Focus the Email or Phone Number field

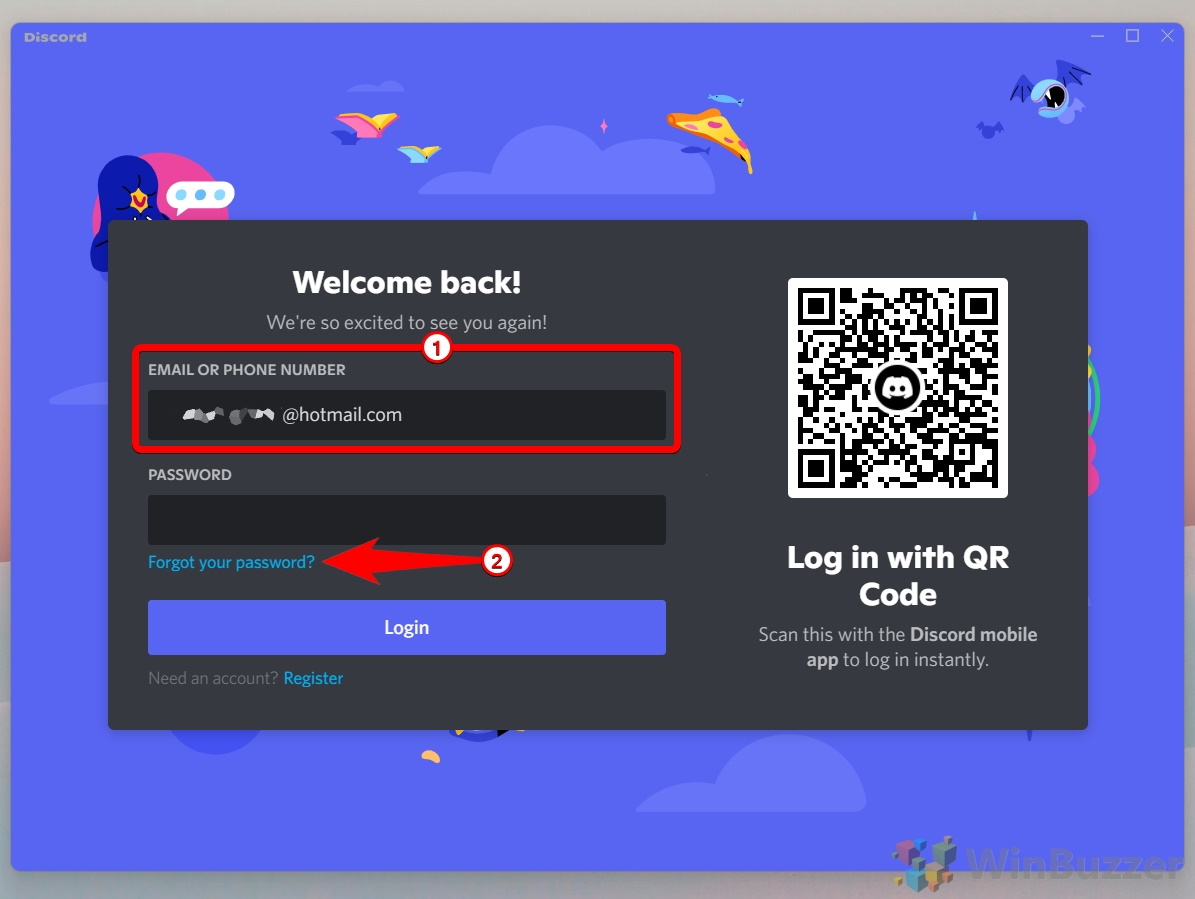point(406,415)
